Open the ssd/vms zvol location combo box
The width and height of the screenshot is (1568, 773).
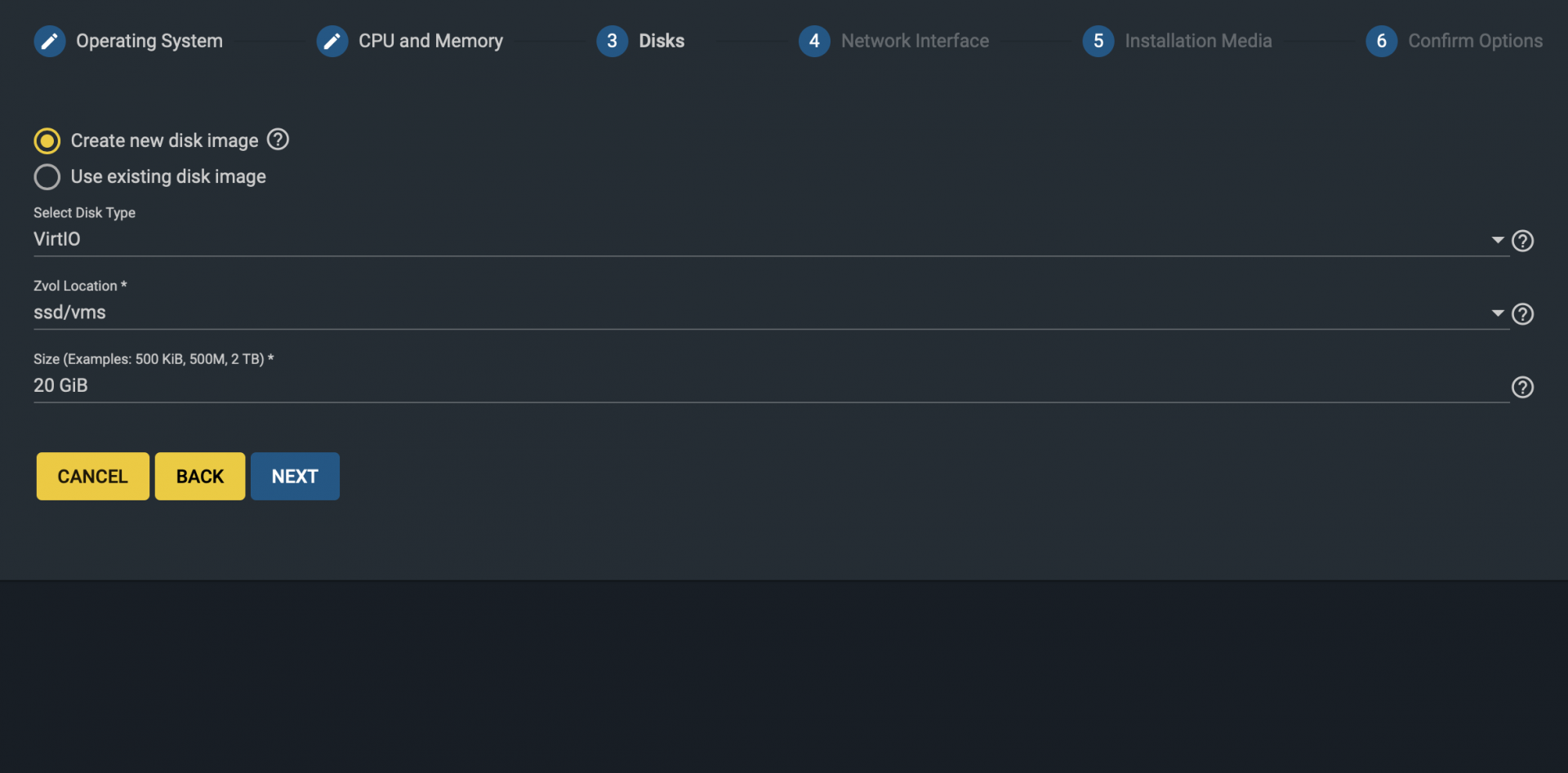pos(771,313)
